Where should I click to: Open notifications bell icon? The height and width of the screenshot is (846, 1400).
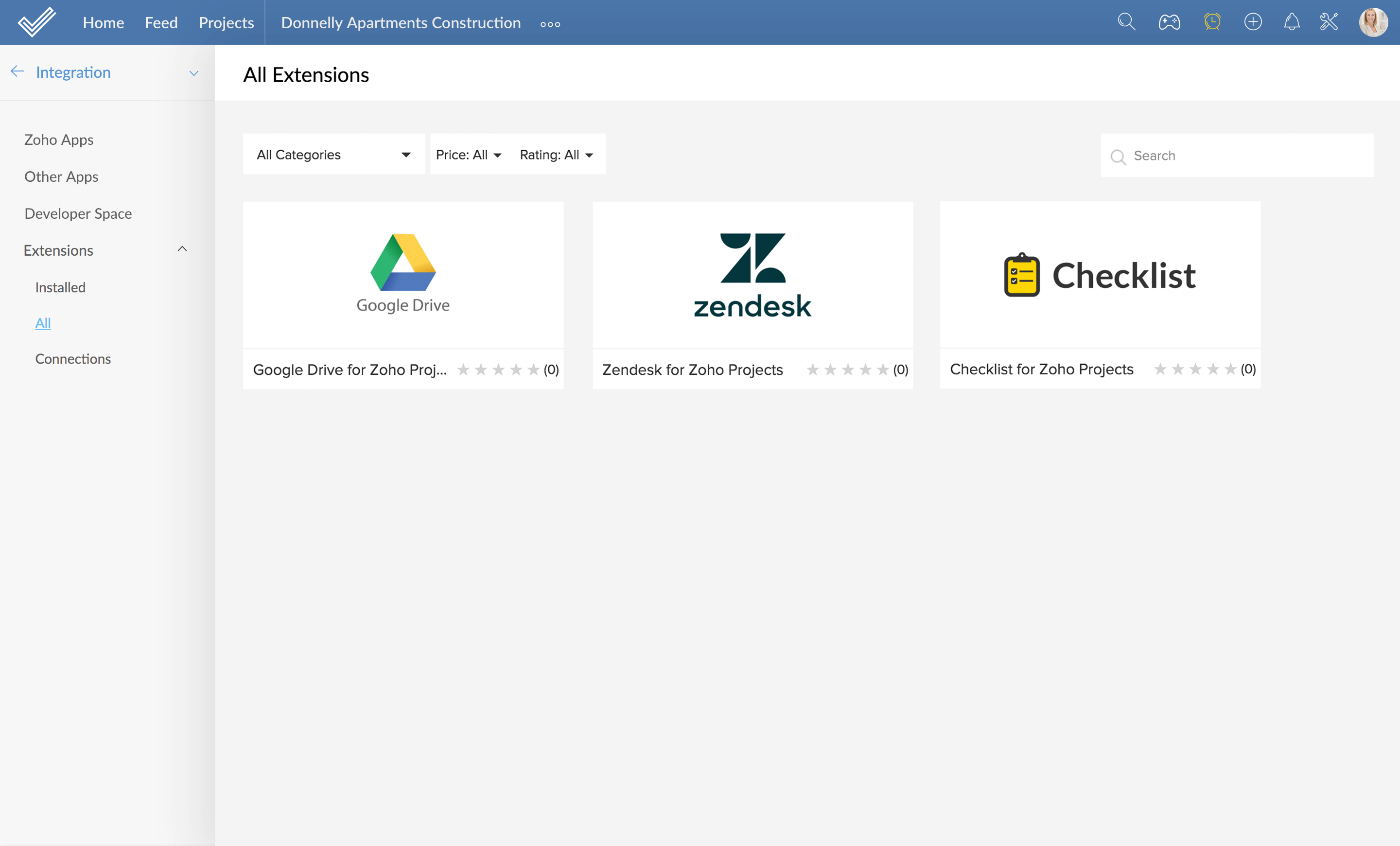pyautogui.click(x=1292, y=22)
